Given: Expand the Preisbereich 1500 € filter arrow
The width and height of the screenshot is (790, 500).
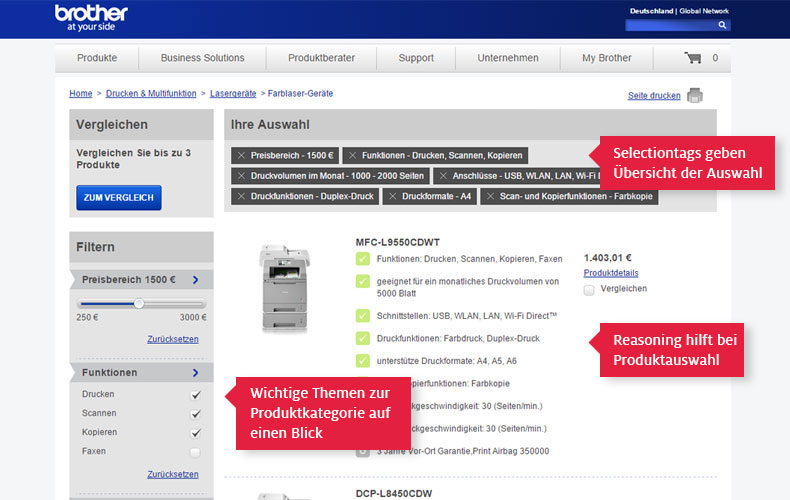Looking at the screenshot, I should pos(195,280).
